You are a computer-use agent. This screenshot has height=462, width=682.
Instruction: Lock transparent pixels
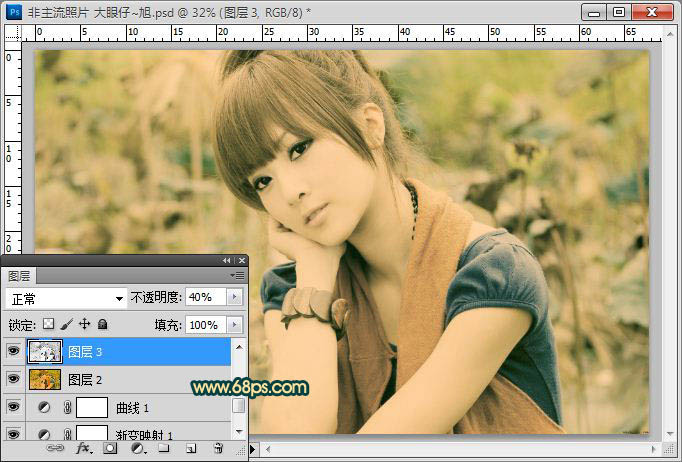48,325
